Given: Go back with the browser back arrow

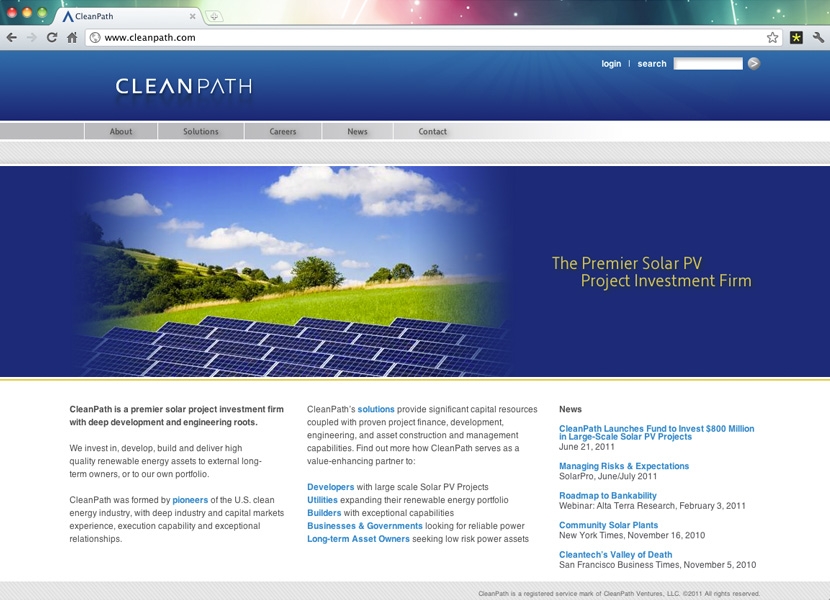Looking at the screenshot, I should (x=12, y=38).
